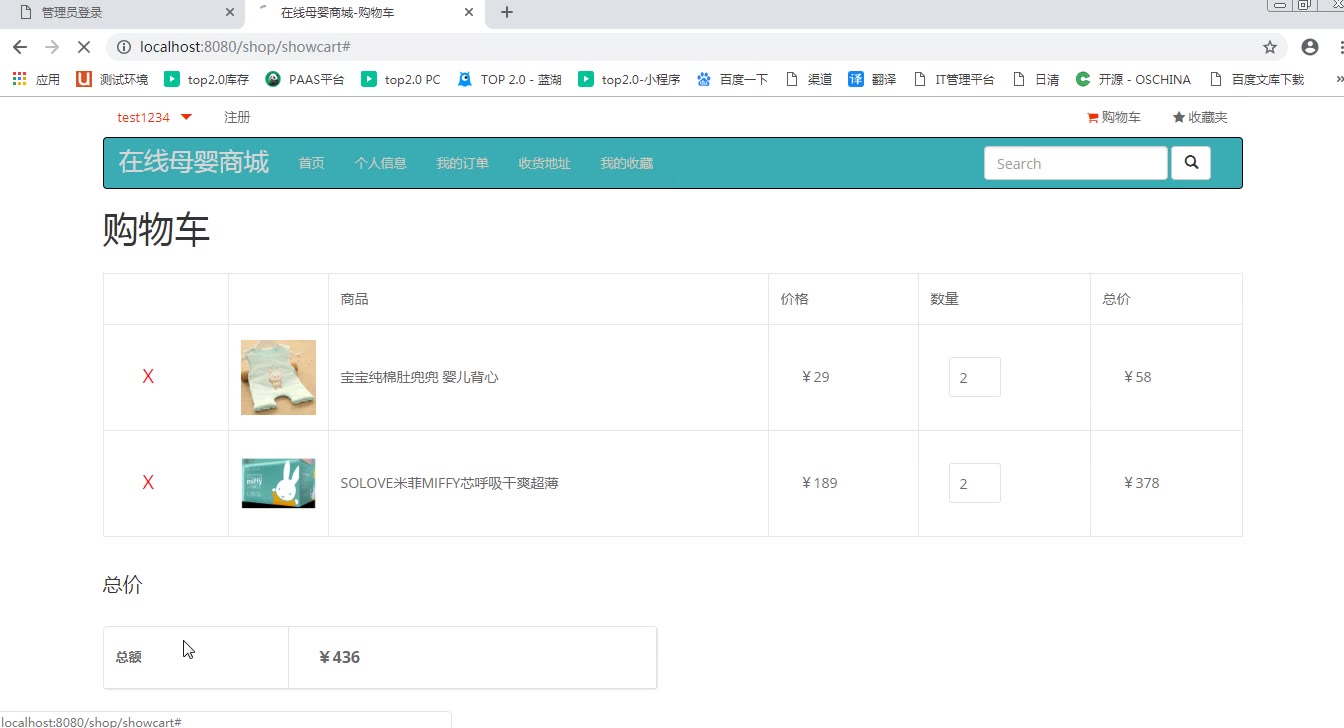Switch to the 管理员登录 tab
The width and height of the screenshot is (1344, 728).
(x=122, y=13)
